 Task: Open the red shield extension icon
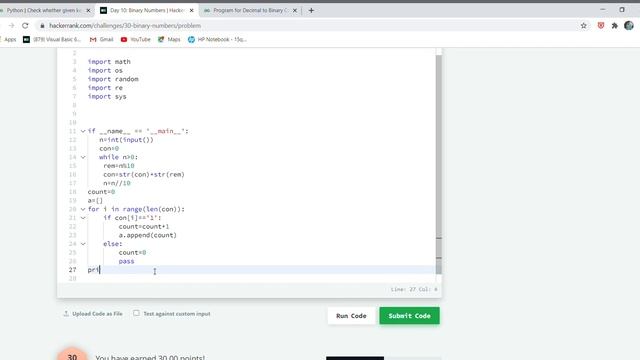tap(601, 26)
